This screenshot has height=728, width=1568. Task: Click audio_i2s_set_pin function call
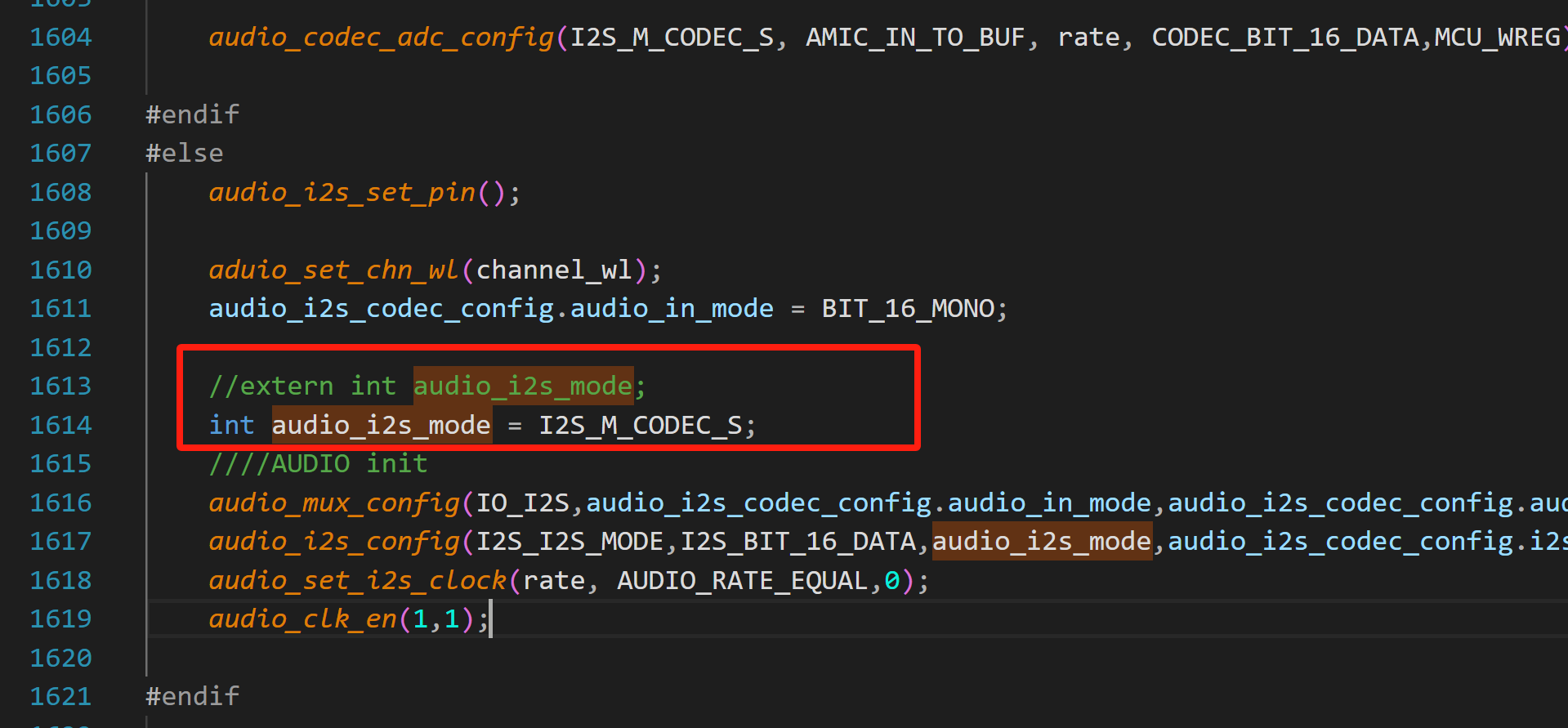(x=342, y=193)
